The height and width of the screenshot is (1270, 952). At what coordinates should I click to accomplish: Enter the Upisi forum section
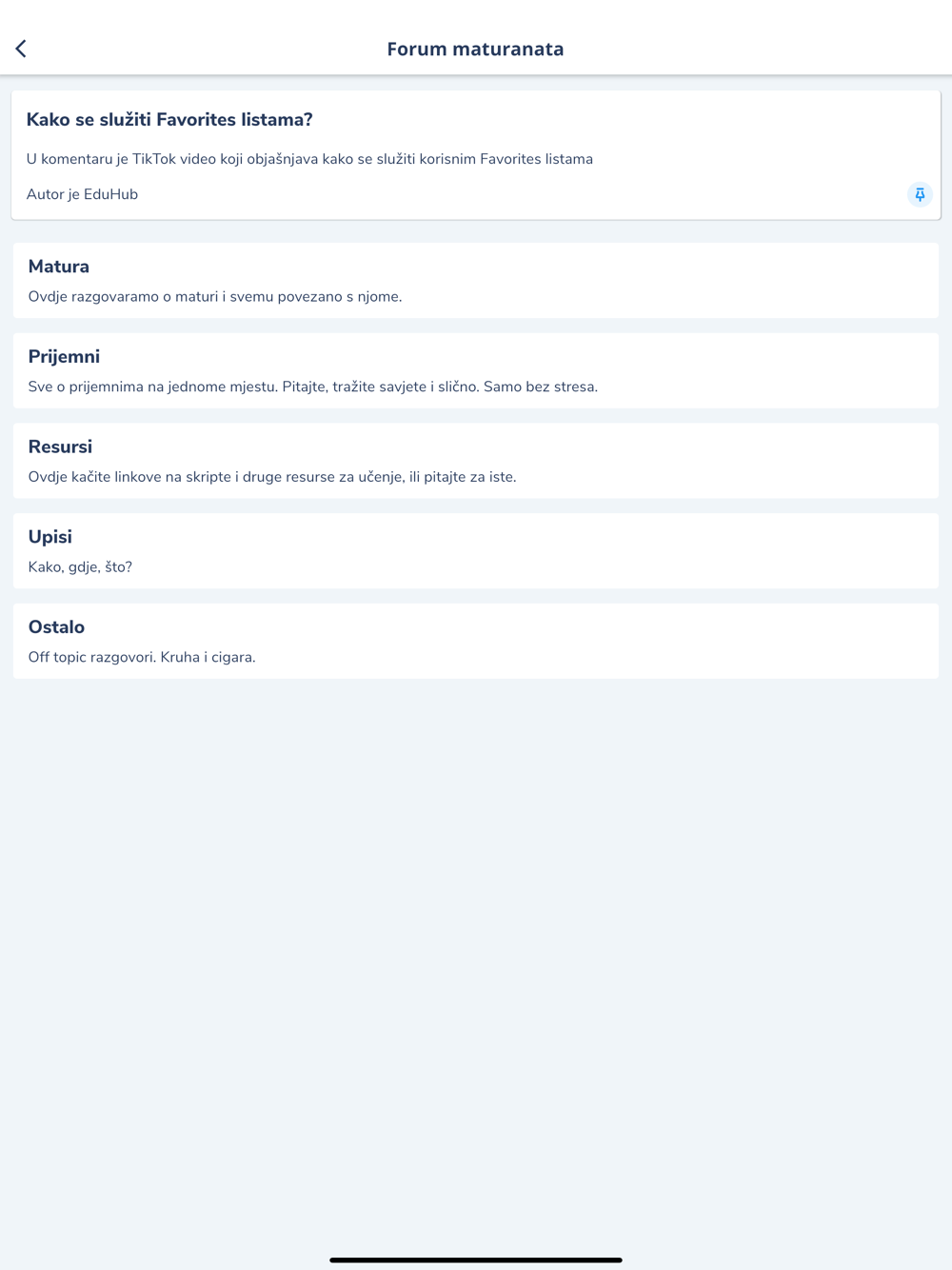[x=50, y=537]
